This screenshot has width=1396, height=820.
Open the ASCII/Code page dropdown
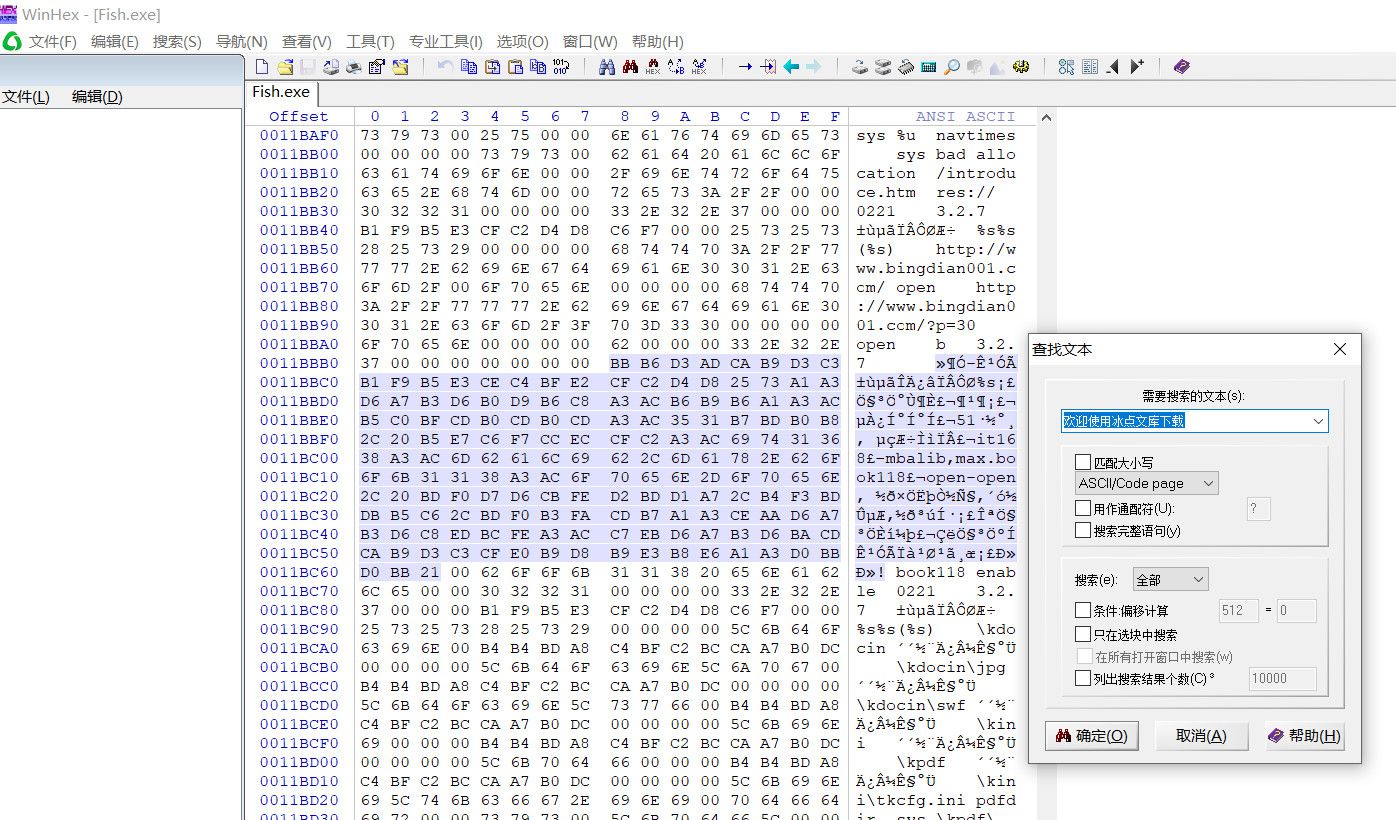1146,484
